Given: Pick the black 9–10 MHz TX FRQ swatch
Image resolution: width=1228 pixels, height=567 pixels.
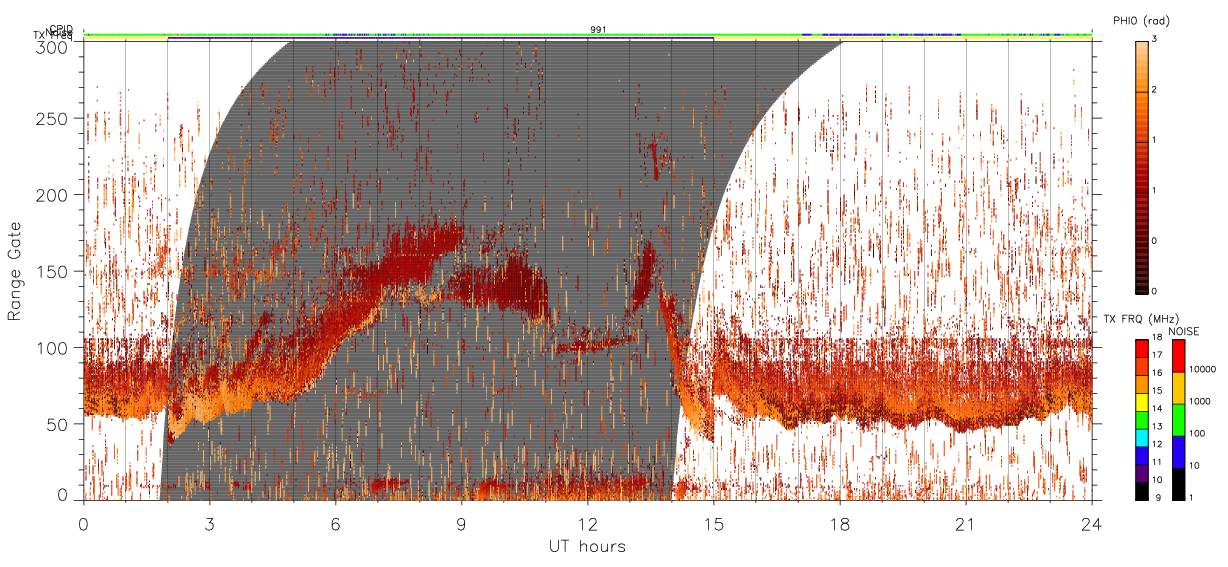Looking at the screenshot, I should click(x=1141, y=491).
